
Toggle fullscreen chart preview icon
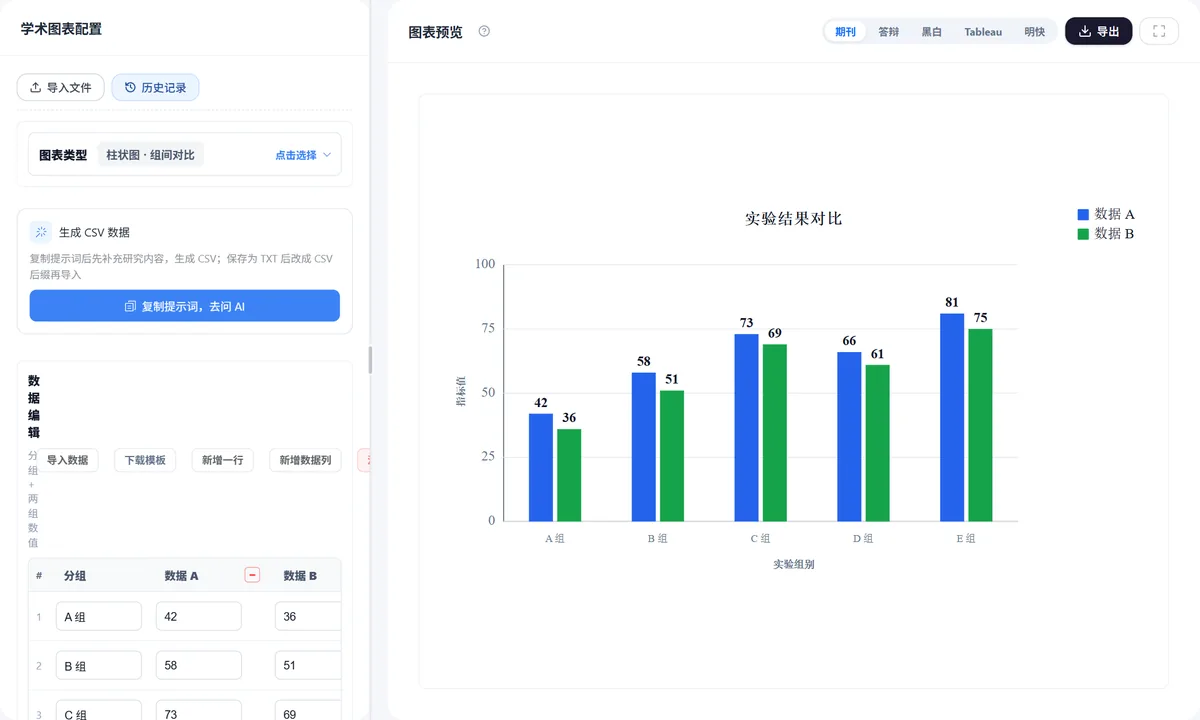[x=1159, y=31]
